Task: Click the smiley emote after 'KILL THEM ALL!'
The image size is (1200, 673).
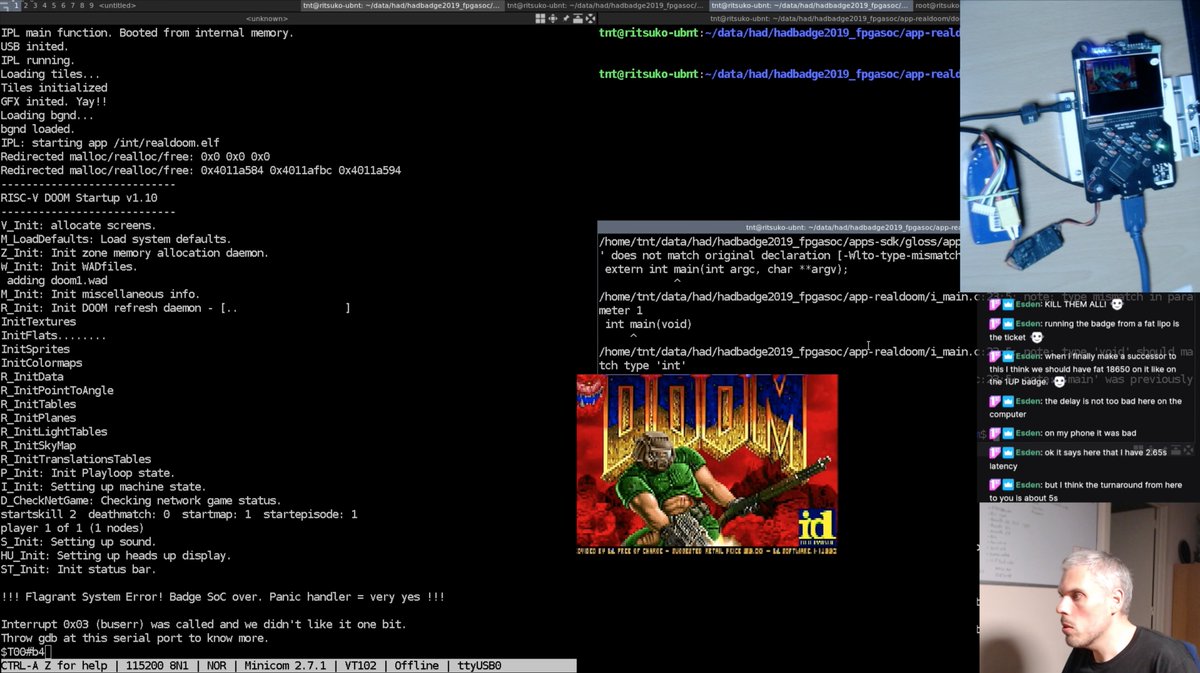Action: pos(1116,304)
